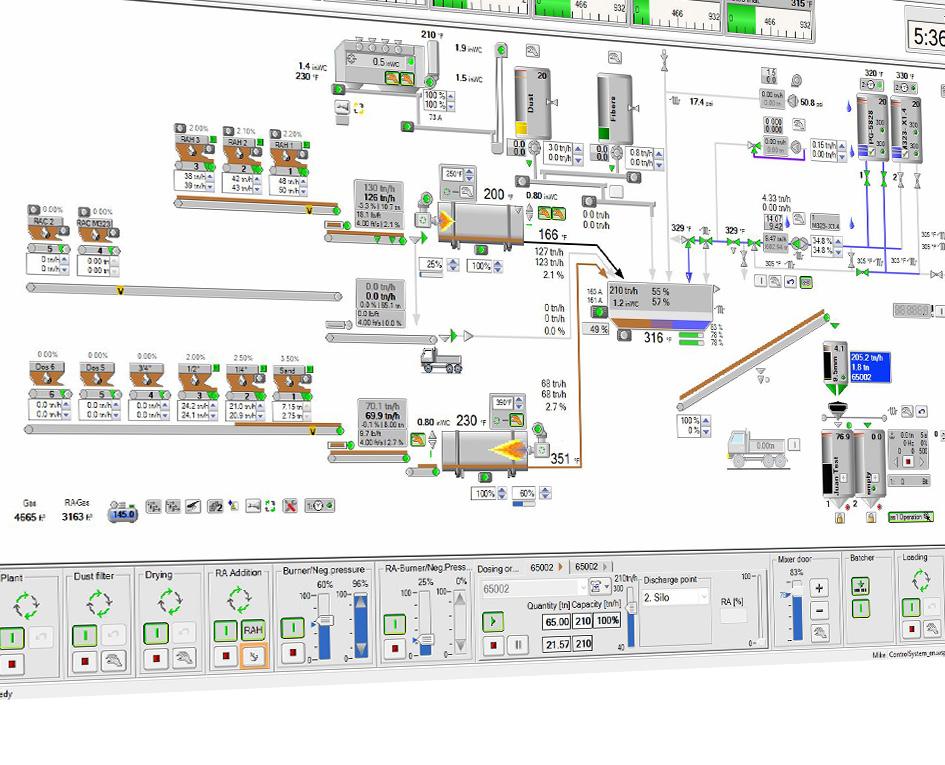The image size is (945, 765).
Task: Select the lower RA drum burner flame
Action: [509, 450]
